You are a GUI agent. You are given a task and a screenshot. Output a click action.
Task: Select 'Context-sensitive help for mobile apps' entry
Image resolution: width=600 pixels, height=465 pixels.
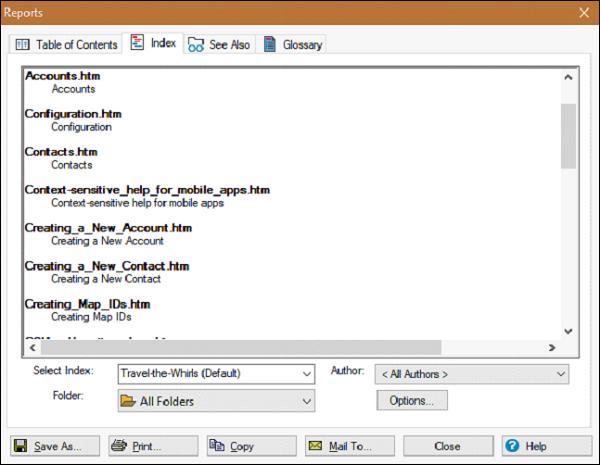tap(137, 203)
